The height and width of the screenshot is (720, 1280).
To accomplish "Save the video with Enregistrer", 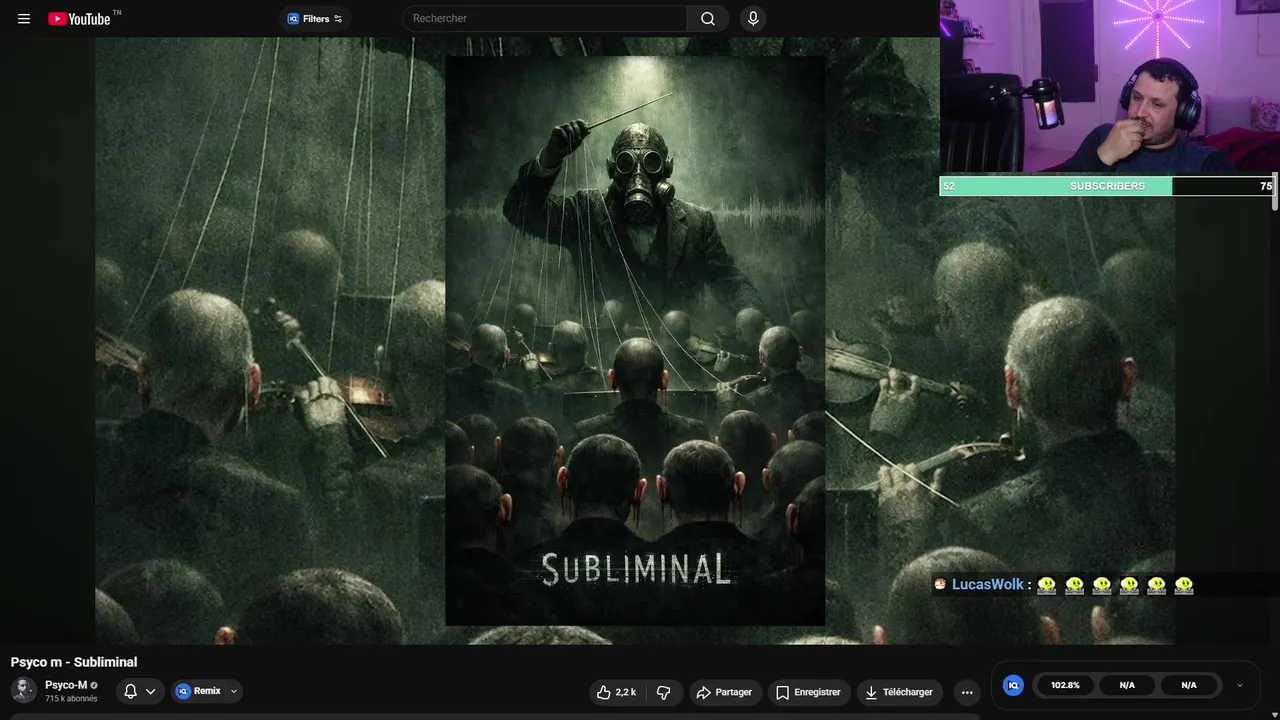I will (808, 692).
